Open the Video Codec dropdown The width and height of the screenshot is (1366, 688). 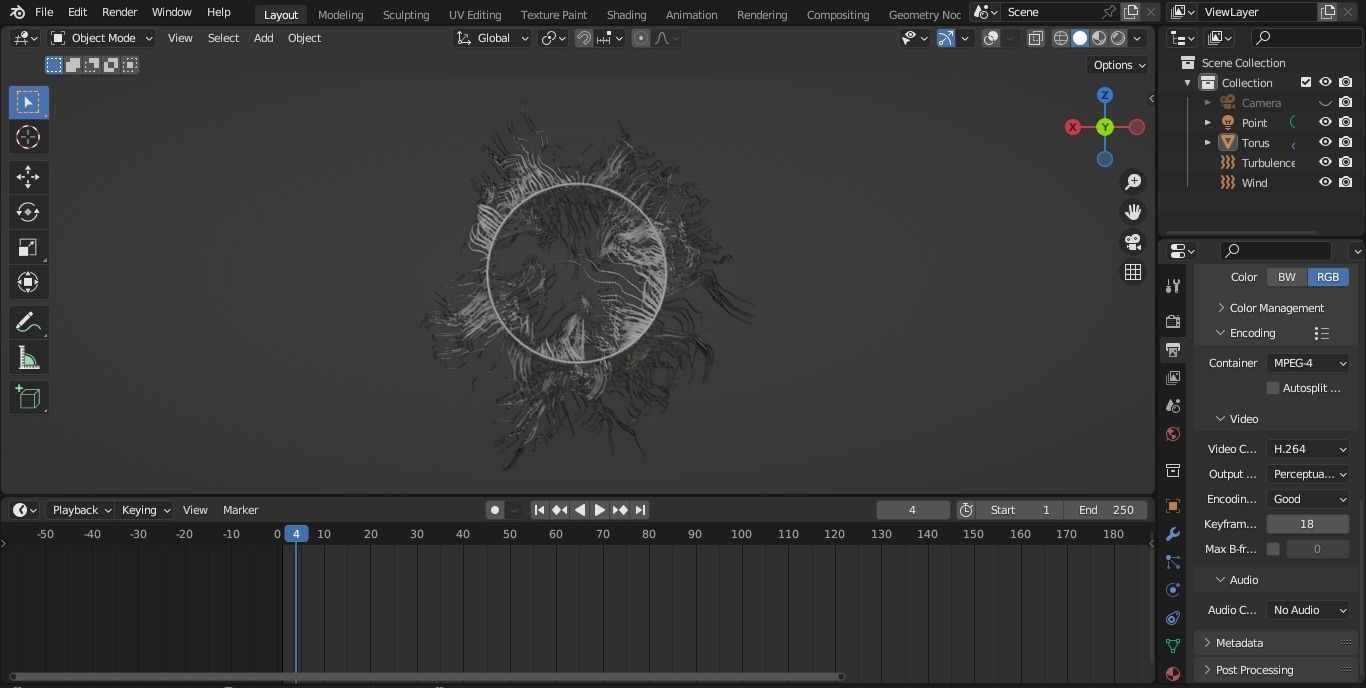point(1307,448)
